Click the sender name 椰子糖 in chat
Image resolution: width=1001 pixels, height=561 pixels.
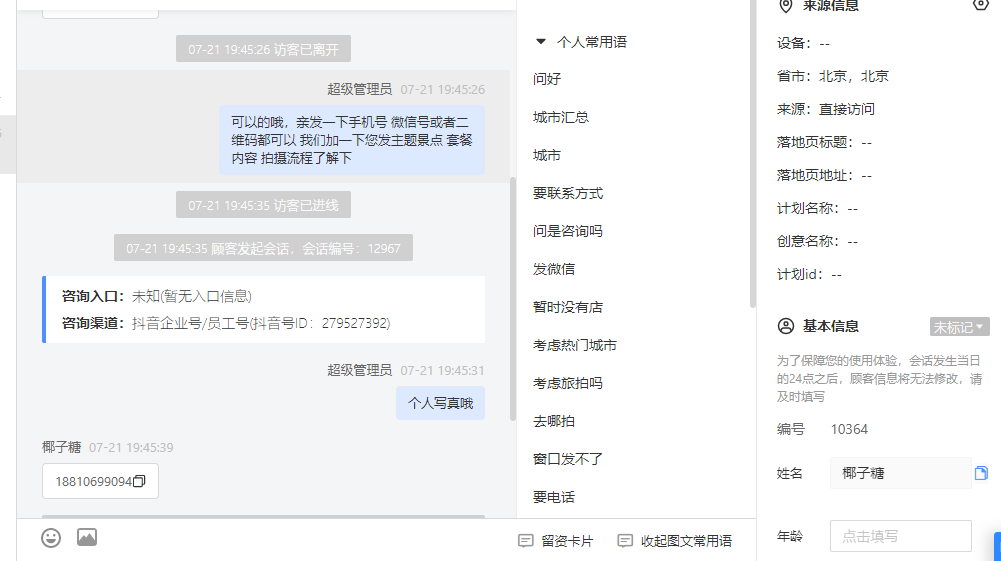tap(61, 447)
